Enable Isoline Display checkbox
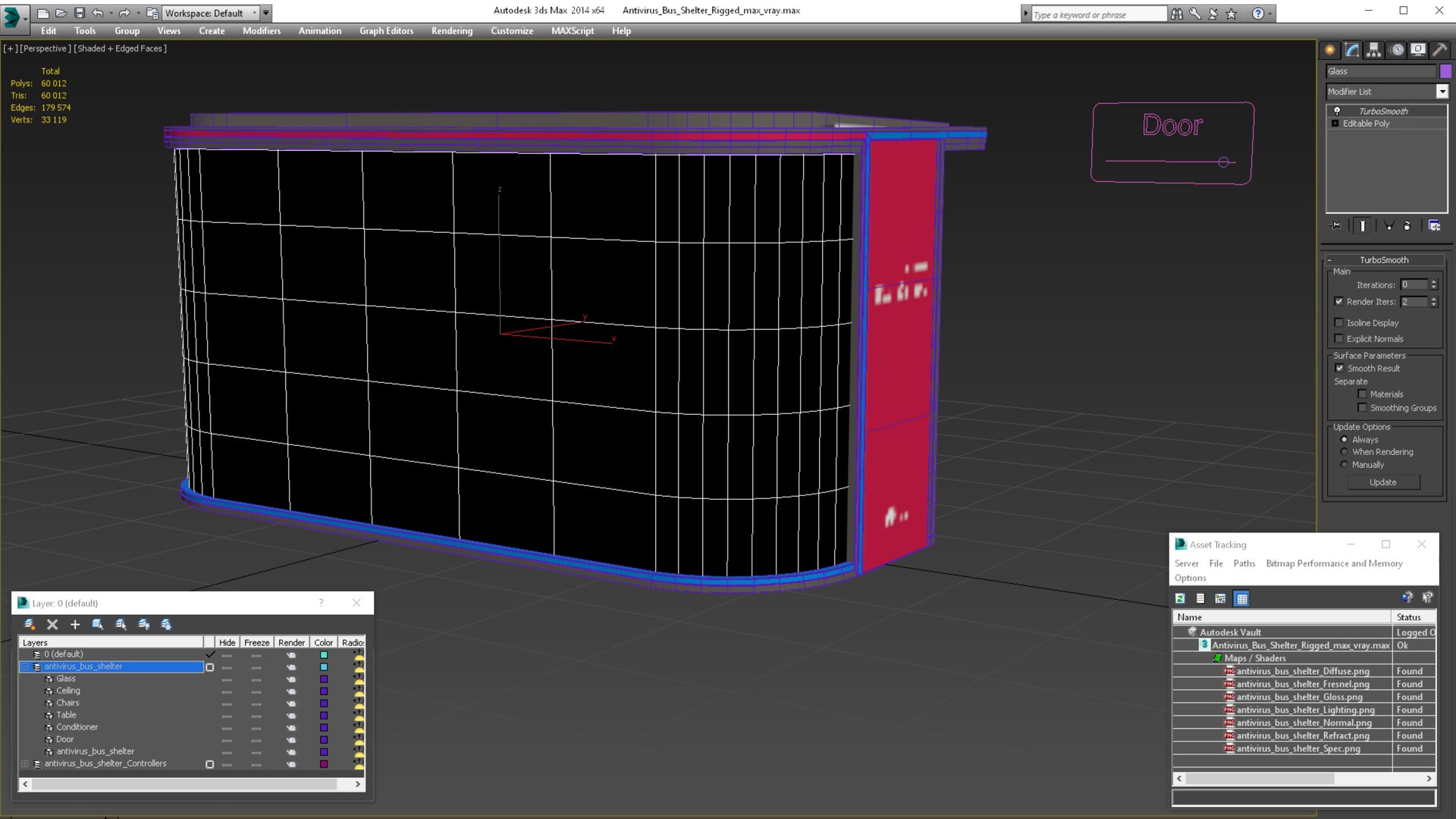Image resolution: width=1456 pixels, height=819 pixels. (1339, 323)
